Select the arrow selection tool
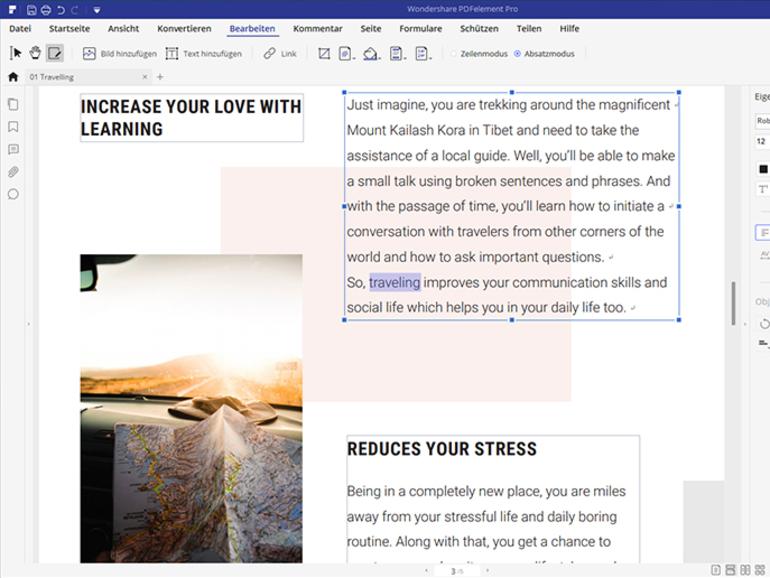 [15, 53]
